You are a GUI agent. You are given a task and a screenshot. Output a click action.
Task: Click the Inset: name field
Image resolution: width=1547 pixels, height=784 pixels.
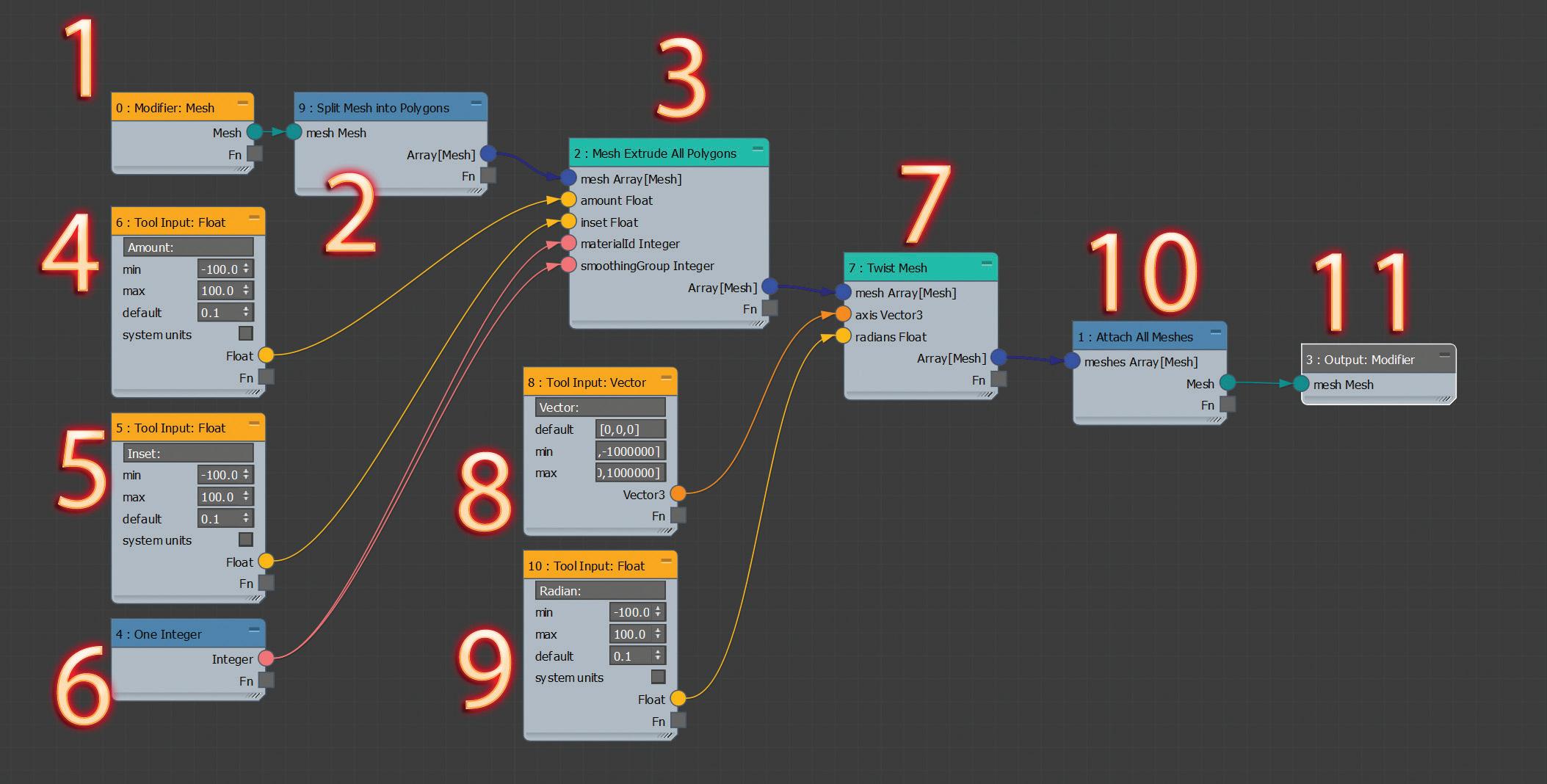[188, 453]
